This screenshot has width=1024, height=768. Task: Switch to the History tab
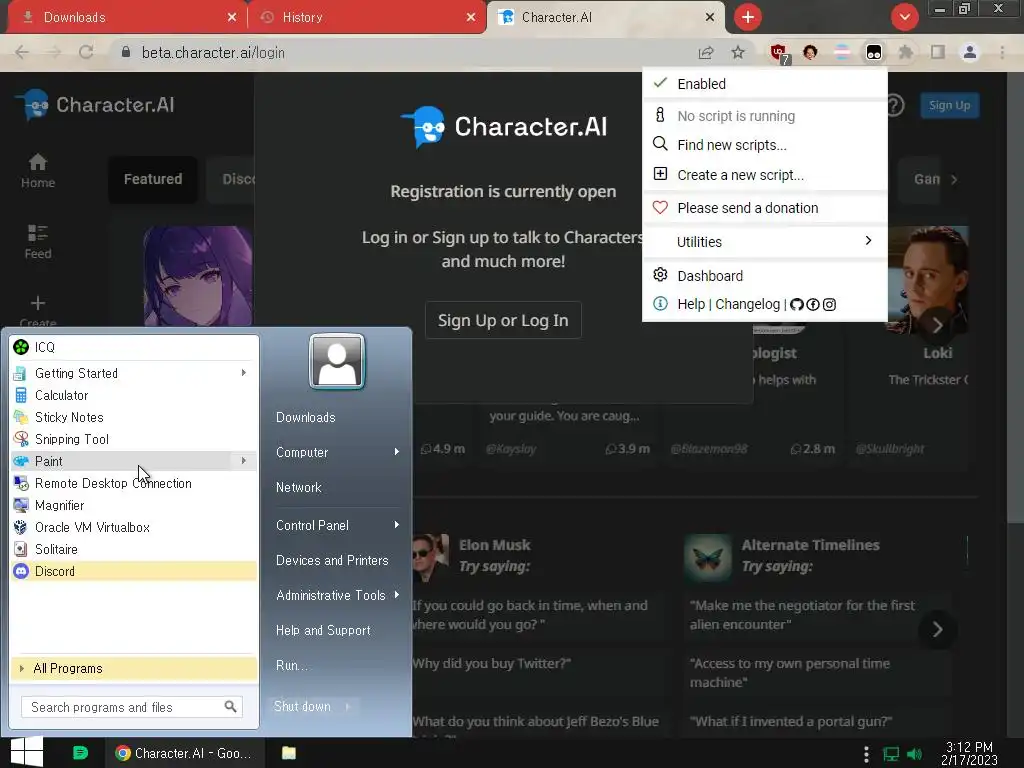click(x=367, y=18)
